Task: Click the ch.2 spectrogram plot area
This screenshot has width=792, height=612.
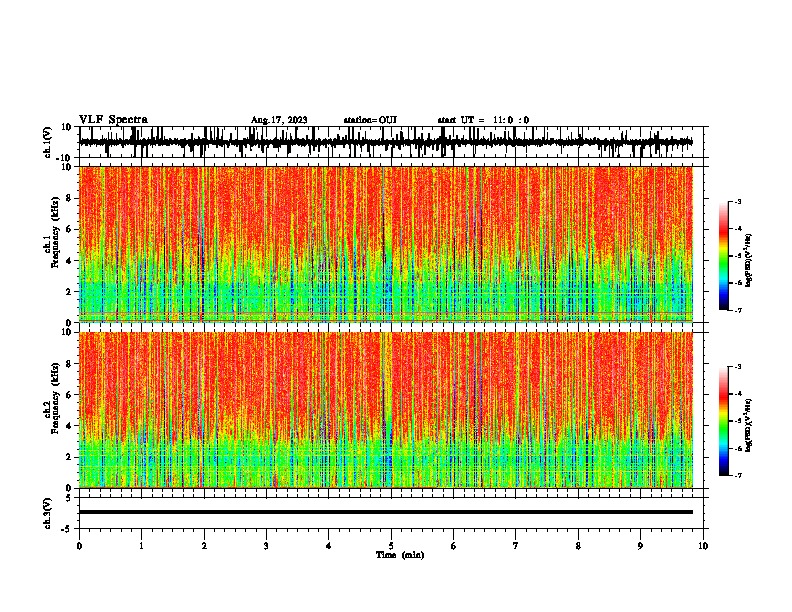Action: pos(386,410)
